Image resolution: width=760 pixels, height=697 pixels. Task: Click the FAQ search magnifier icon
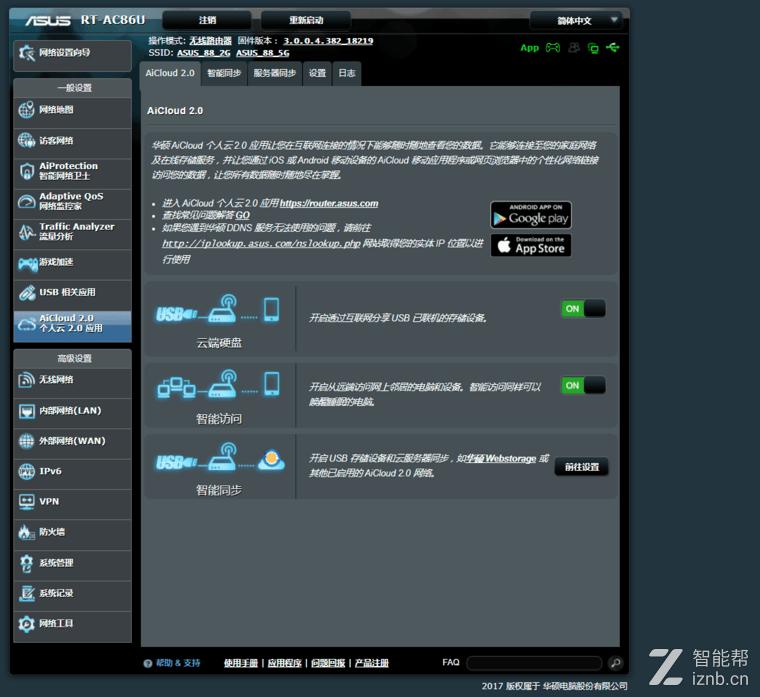coord(615,663)
